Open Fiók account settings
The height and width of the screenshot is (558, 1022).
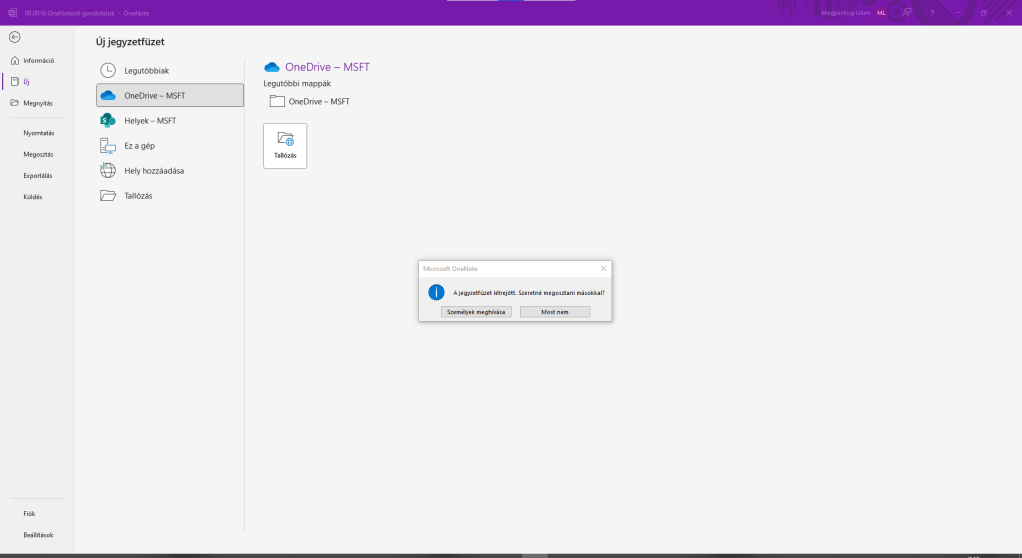(30, 513)
